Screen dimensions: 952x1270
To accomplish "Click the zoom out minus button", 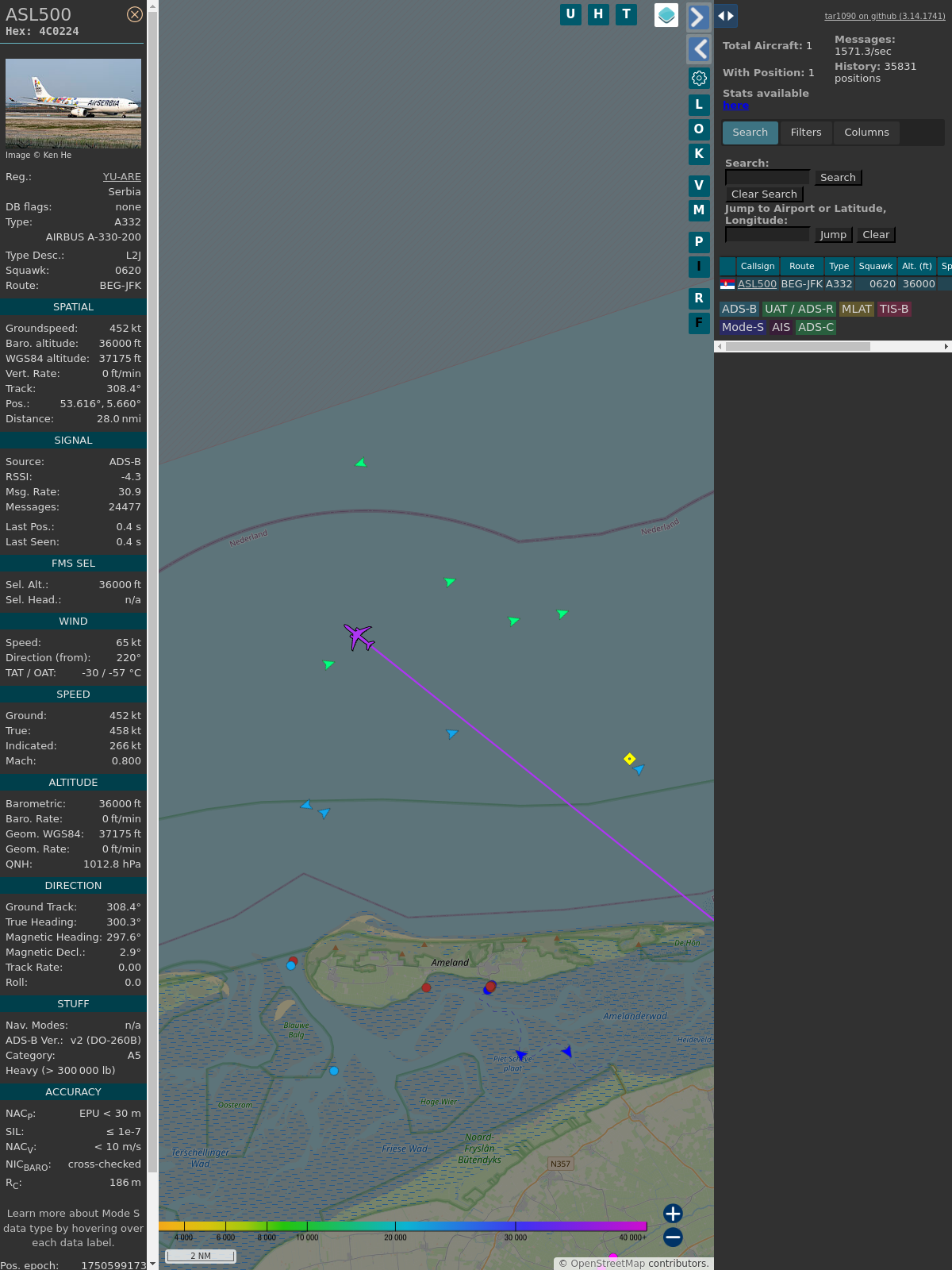I will [x=673, y=1237].
